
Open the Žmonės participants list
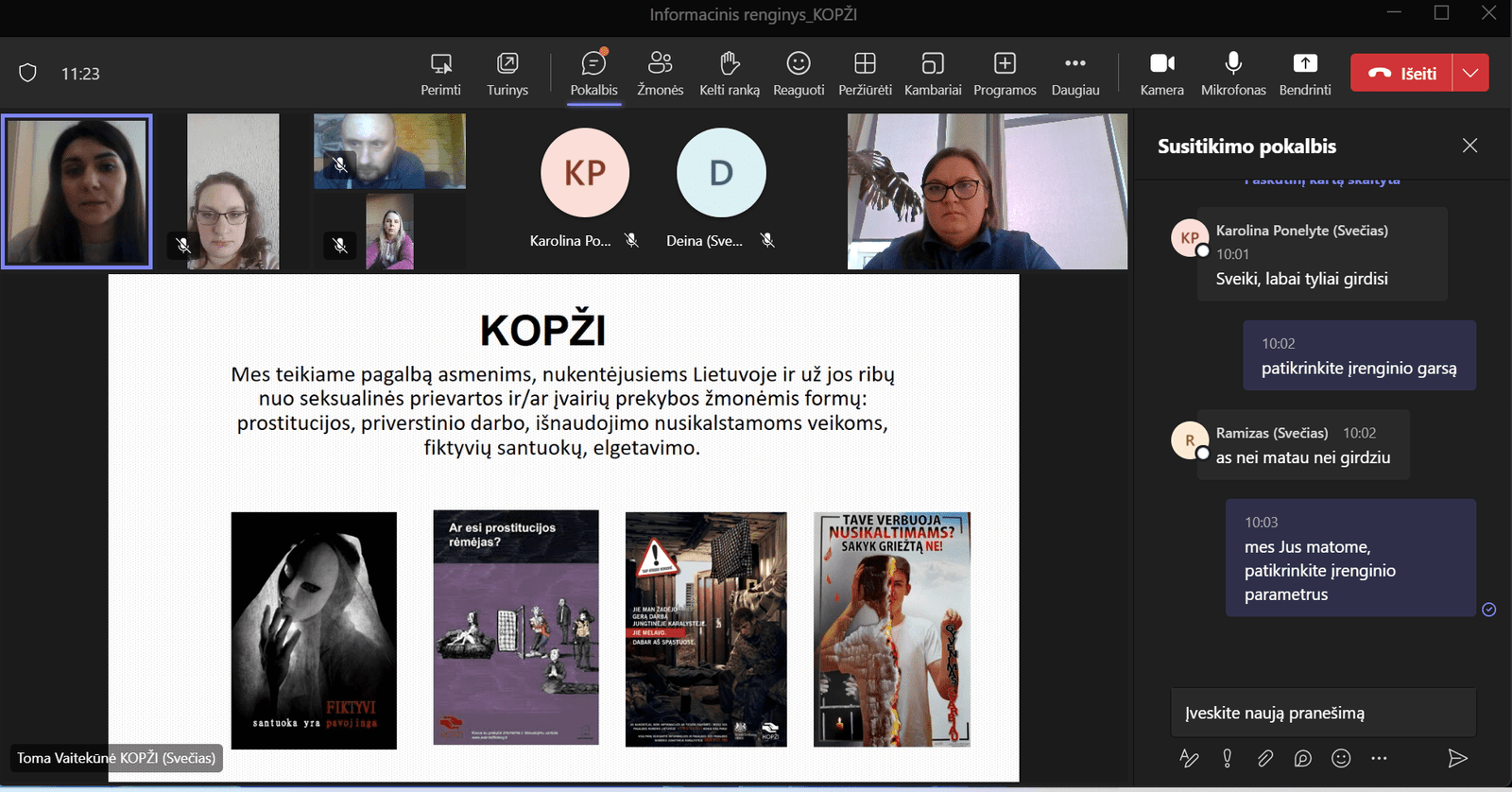click(x=660, y=74)
